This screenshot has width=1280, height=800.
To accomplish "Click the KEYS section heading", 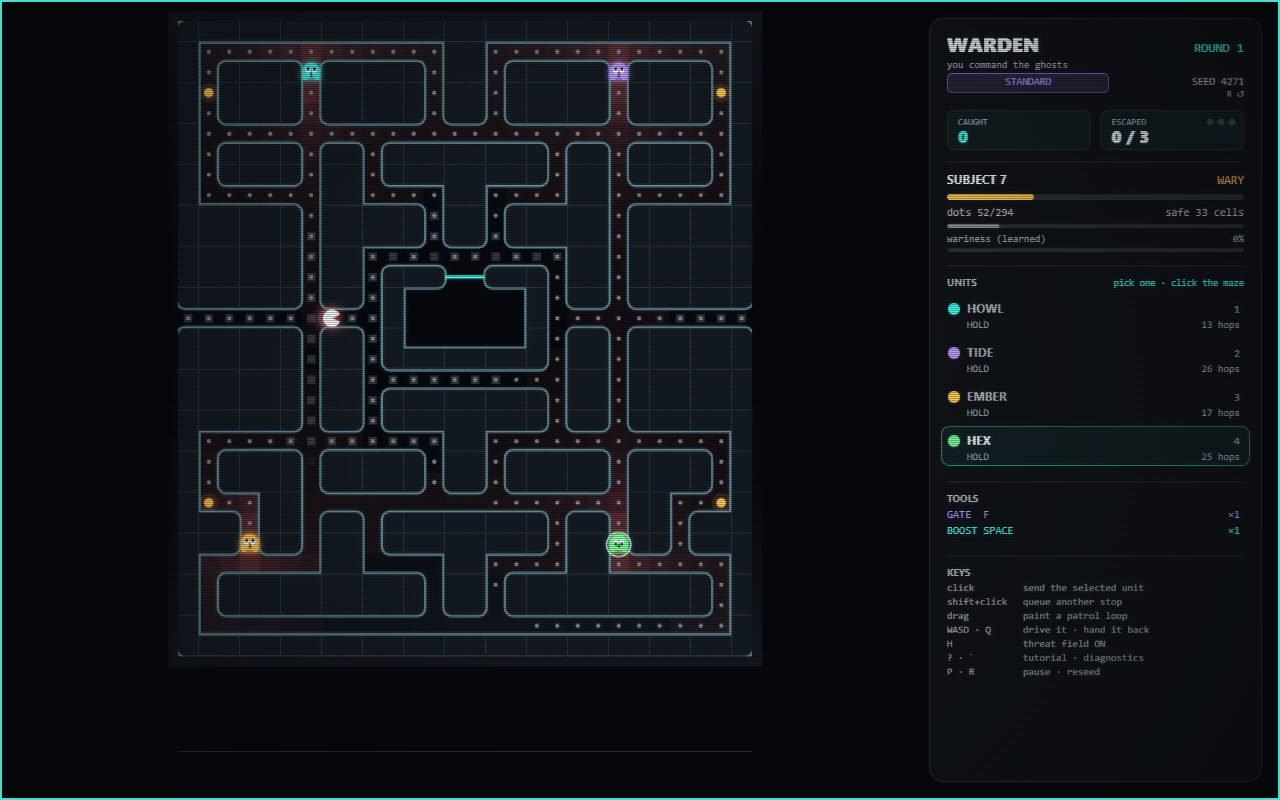I will pyautogui.click(x=959, y=573).
